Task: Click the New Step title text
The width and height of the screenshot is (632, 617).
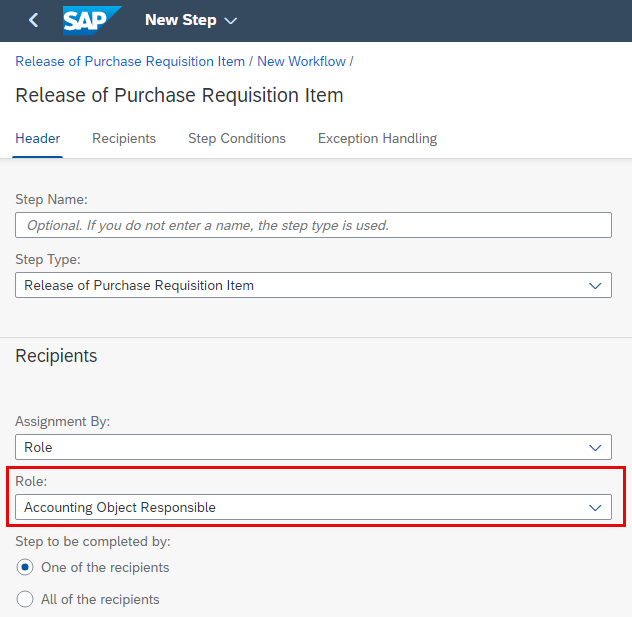Action: point(181,20)
